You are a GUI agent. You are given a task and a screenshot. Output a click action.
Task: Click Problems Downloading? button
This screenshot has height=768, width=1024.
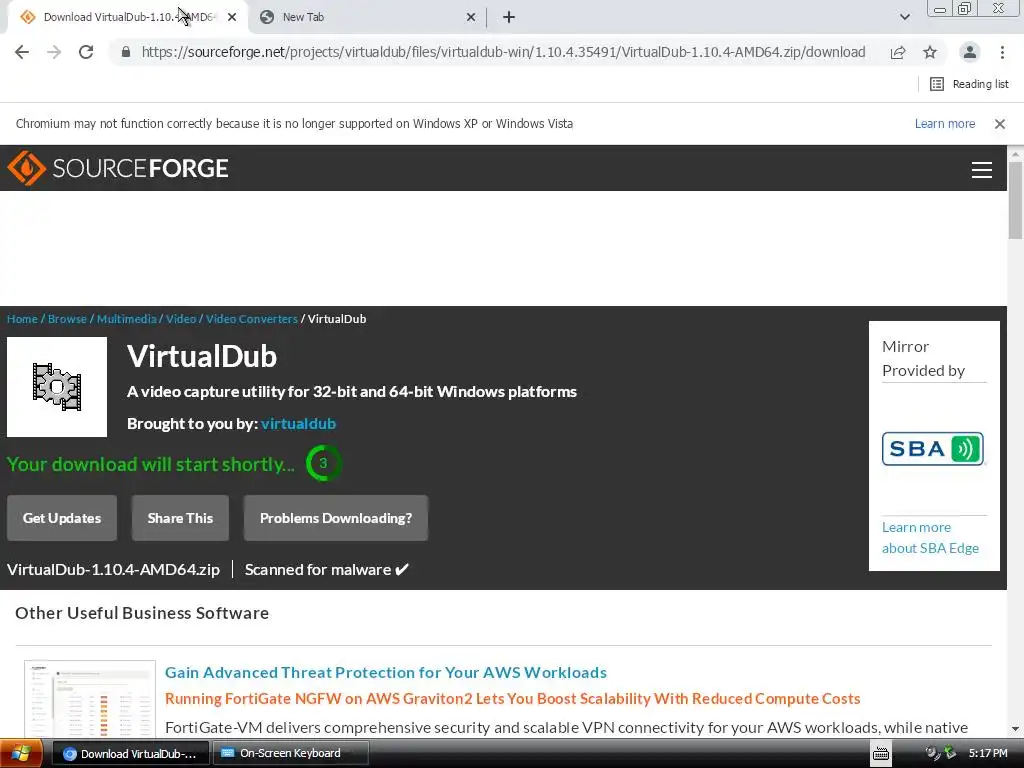pos(336,518)
